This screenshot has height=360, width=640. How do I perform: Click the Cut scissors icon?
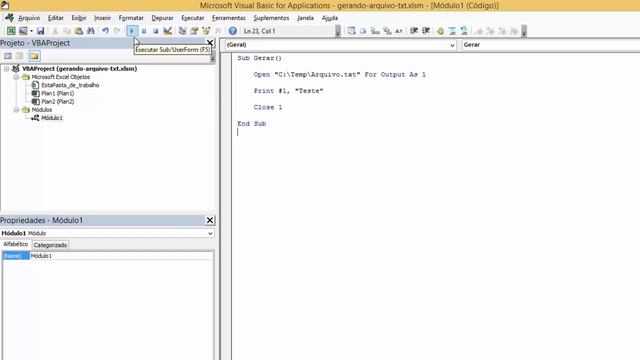(55, 31)
